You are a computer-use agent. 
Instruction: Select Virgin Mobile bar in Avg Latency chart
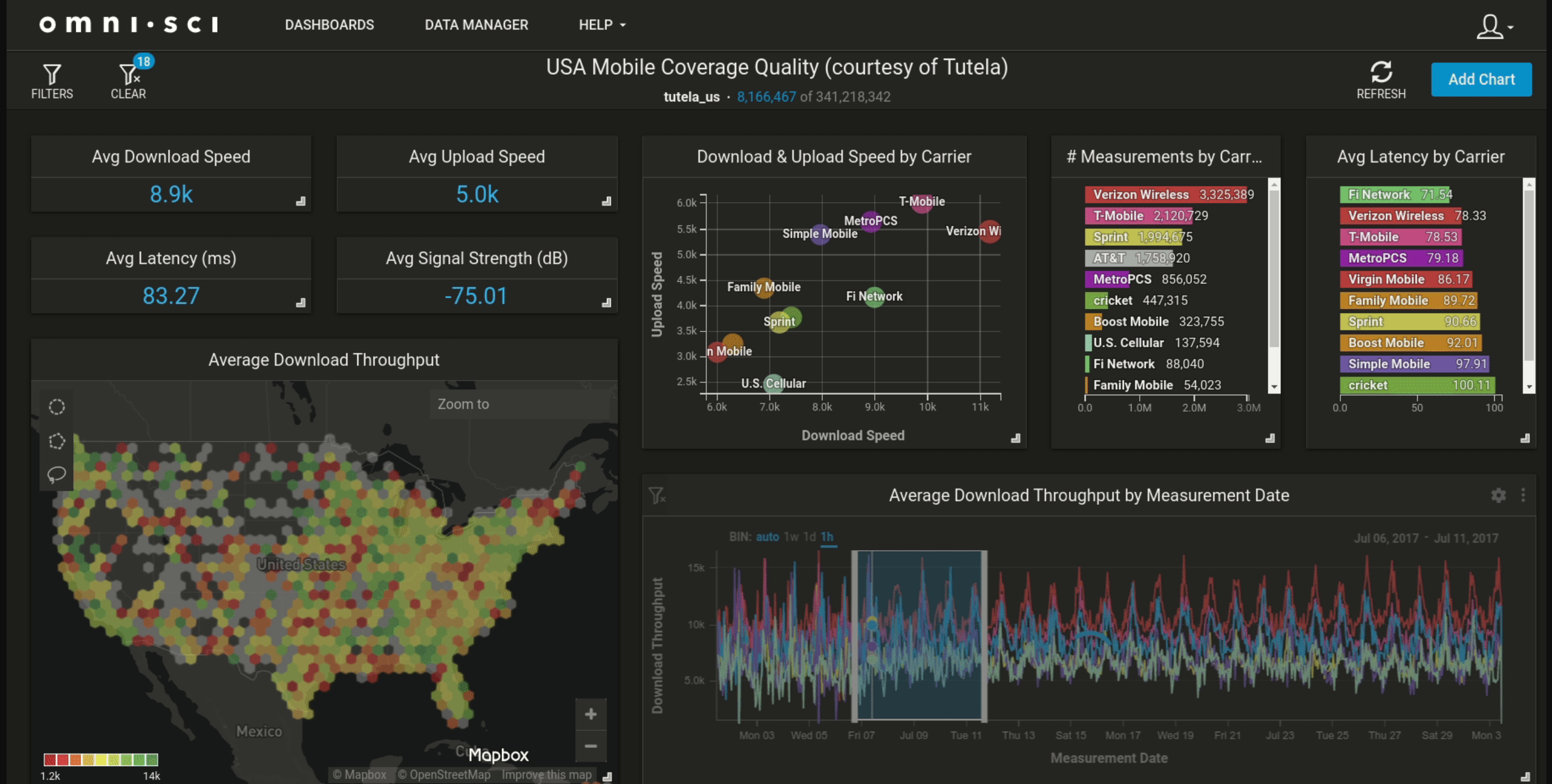point(1406,279)
